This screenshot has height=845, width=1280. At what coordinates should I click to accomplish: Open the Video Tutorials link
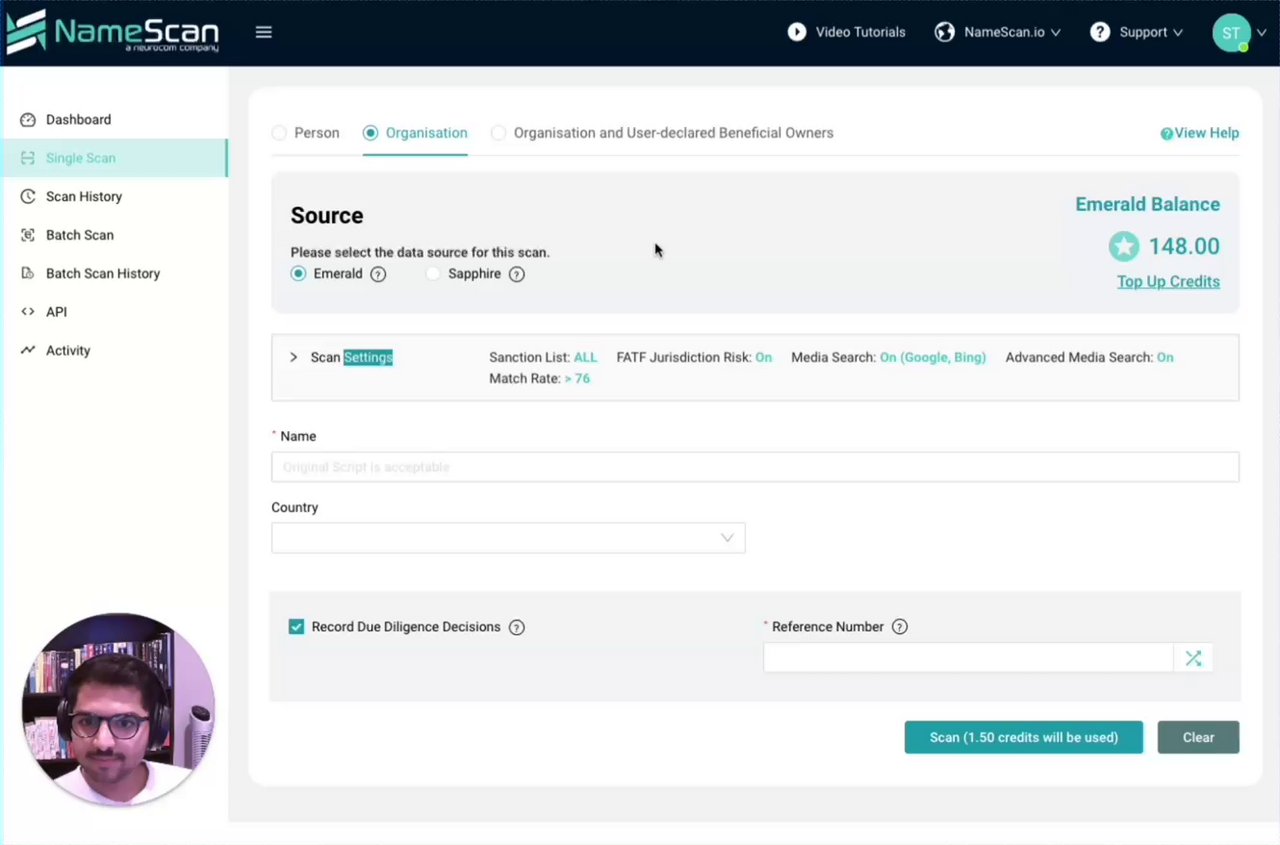click(860, 32)
